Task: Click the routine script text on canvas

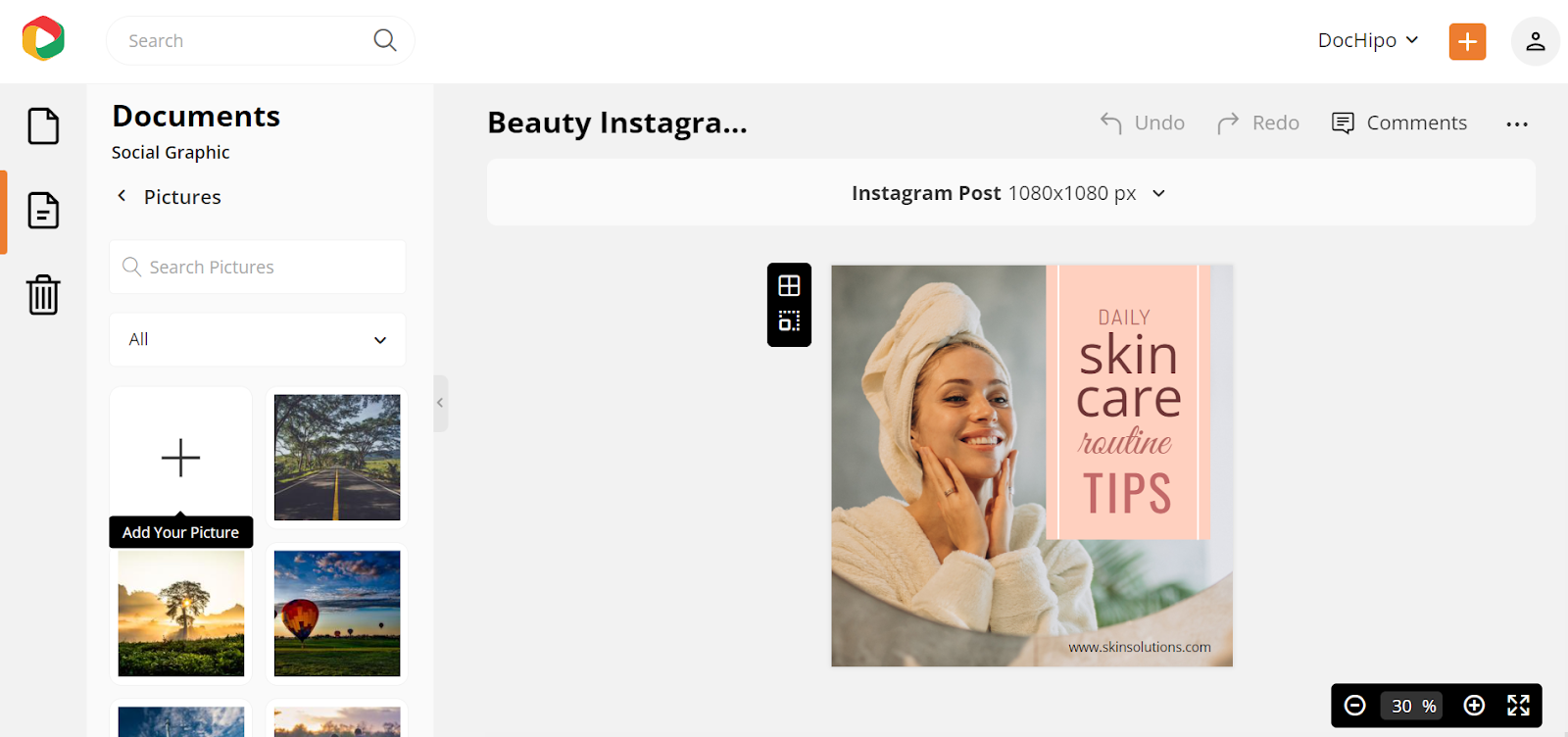Action: [1125, 441]
